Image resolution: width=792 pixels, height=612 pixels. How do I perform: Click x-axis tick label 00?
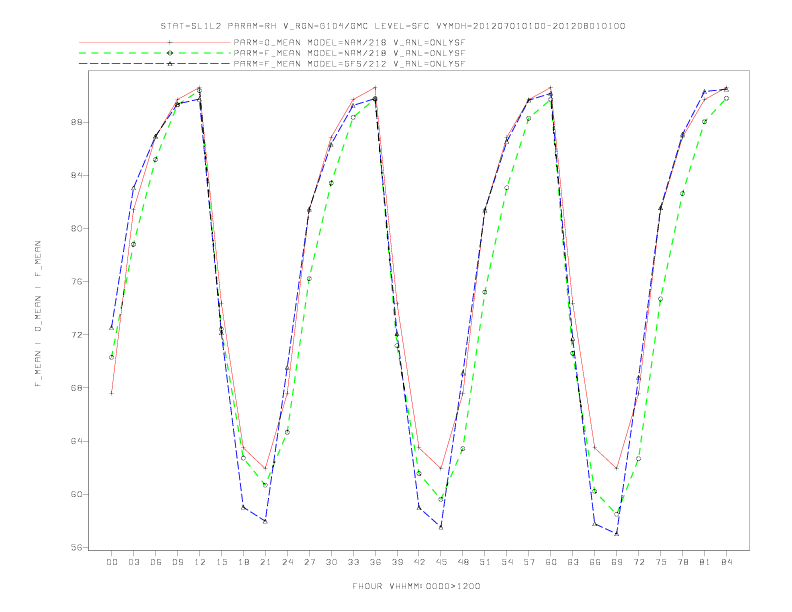tap(112, 562)
